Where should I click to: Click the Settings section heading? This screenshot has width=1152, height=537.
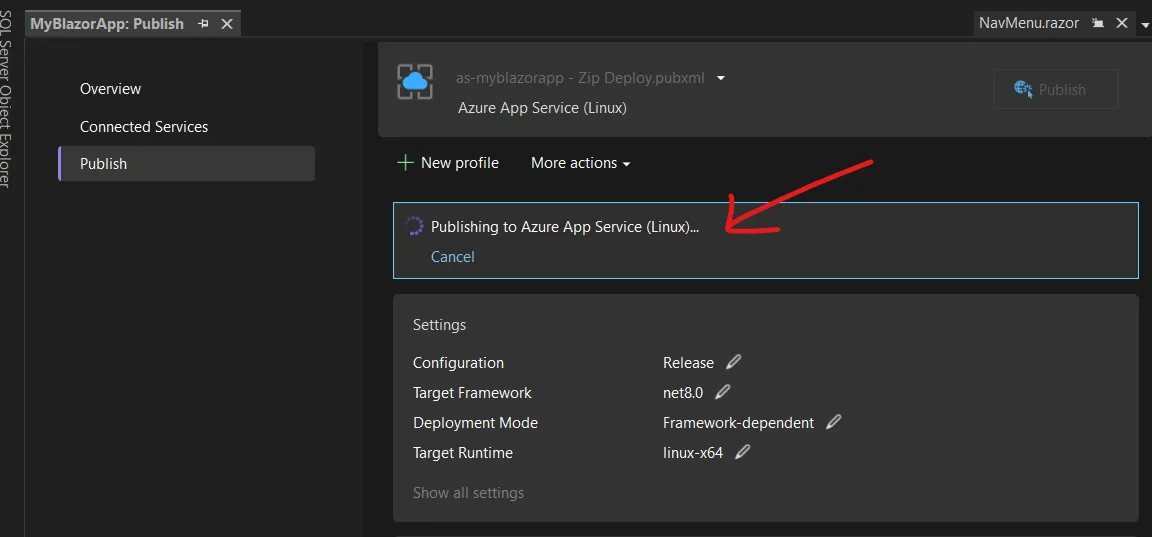click(x=439, y=325)
